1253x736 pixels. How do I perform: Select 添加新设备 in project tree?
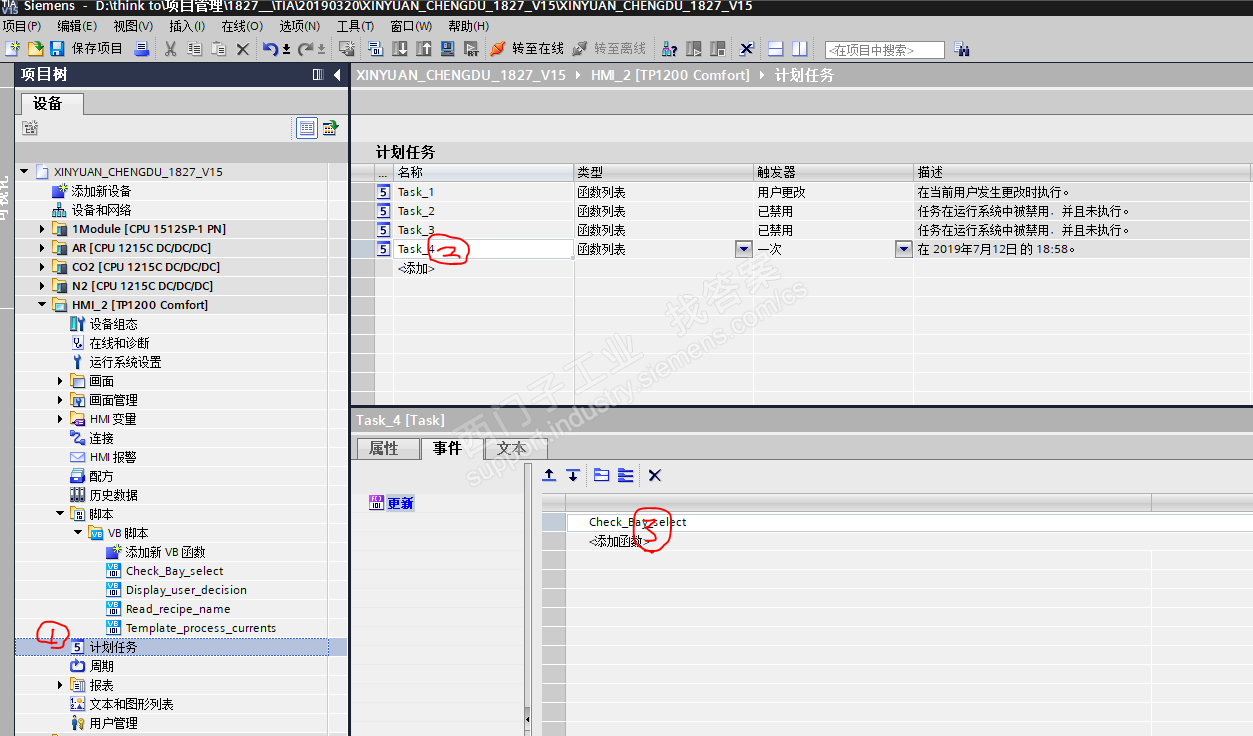click(100, 191)
